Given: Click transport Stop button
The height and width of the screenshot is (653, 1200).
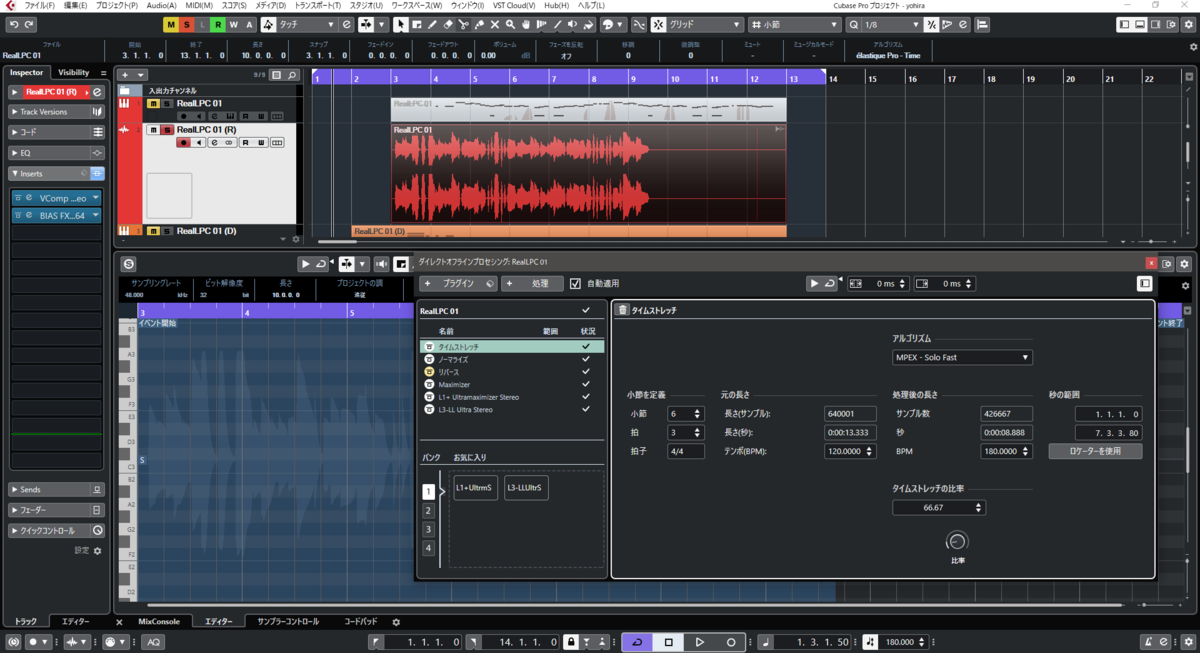Looking at the screenshot, I should point(669,642).
